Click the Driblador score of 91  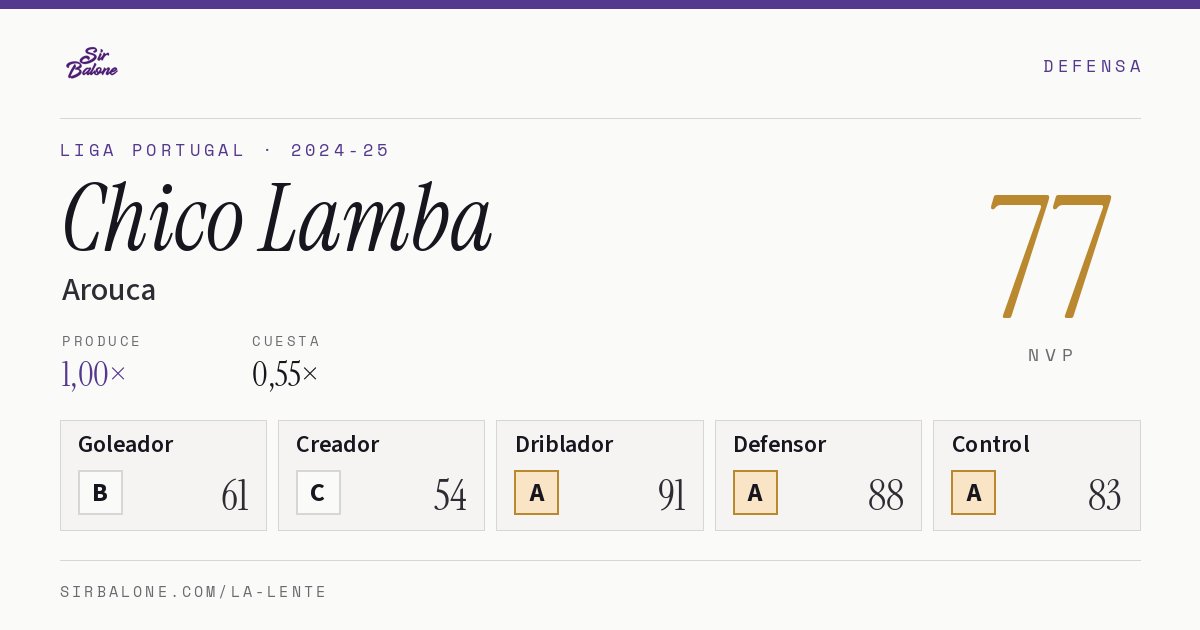tap(672, 495)
